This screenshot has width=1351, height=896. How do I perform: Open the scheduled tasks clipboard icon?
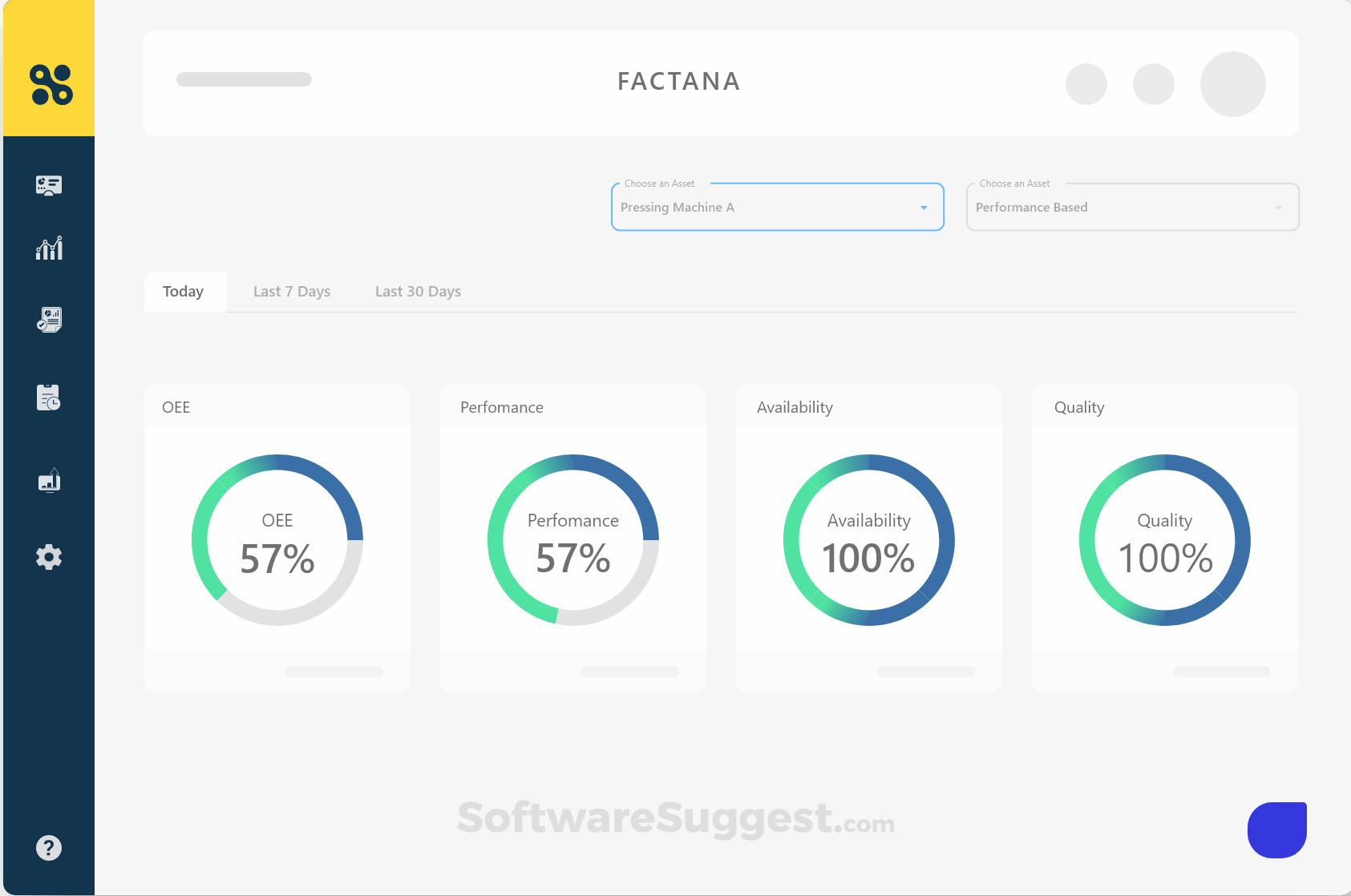[49, 398]
